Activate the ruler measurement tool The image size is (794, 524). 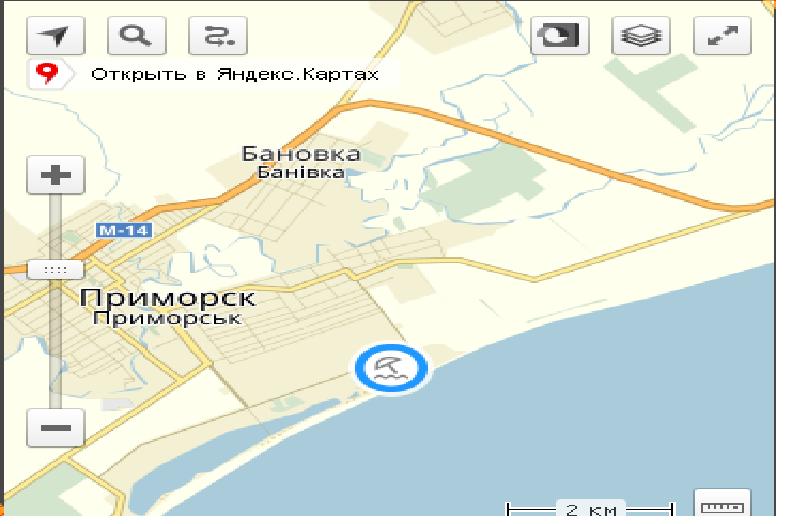tap(722, 505)
